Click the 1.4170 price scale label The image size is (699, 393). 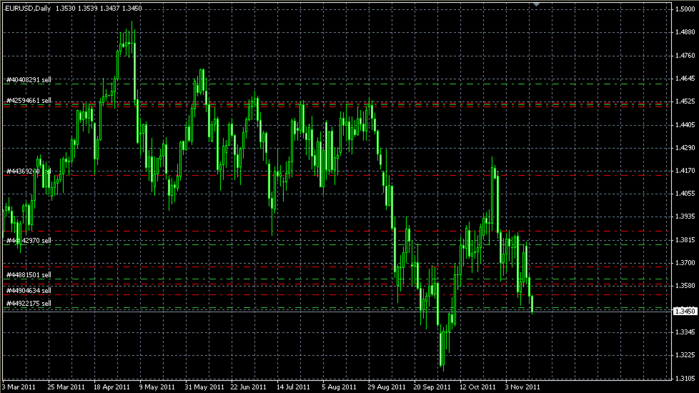685,171
